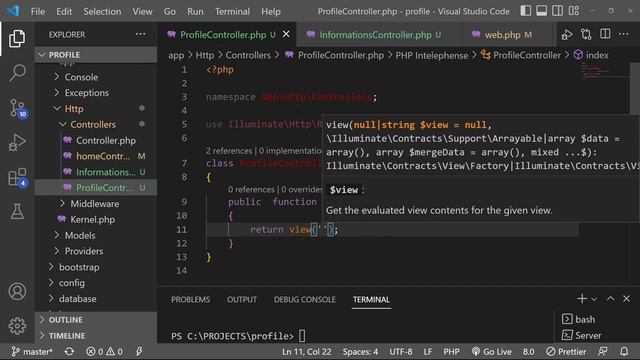Image resolution: width=640 pixels, height=360 pixels.
Task: Open errors and warnings count
Action: [104, 351]
